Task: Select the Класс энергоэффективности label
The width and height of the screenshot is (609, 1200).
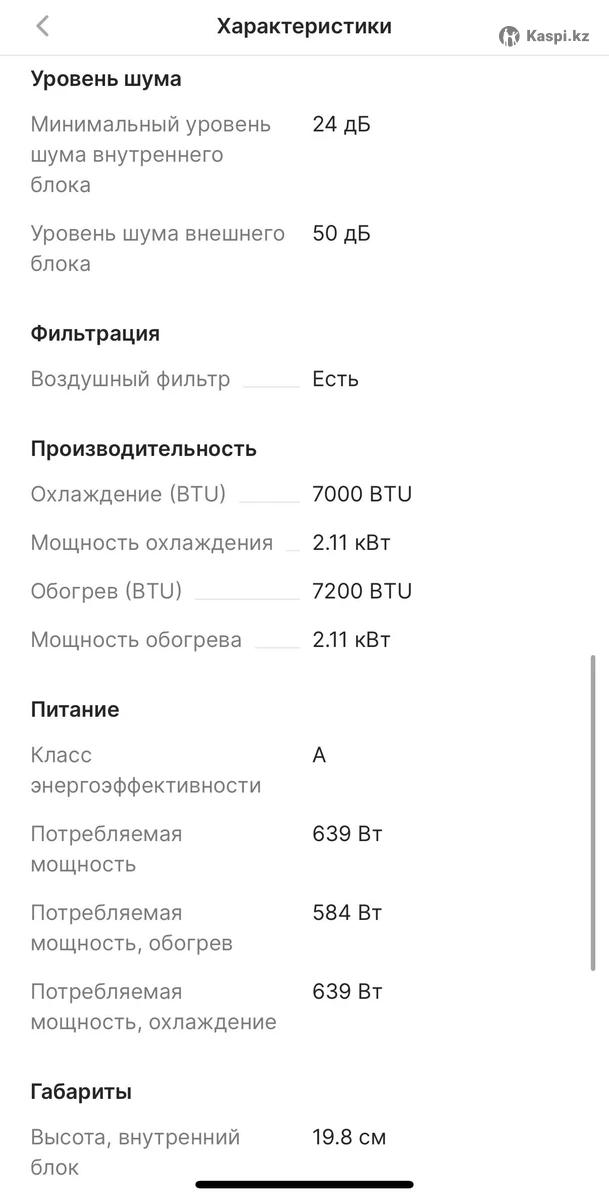Action: 146,770
